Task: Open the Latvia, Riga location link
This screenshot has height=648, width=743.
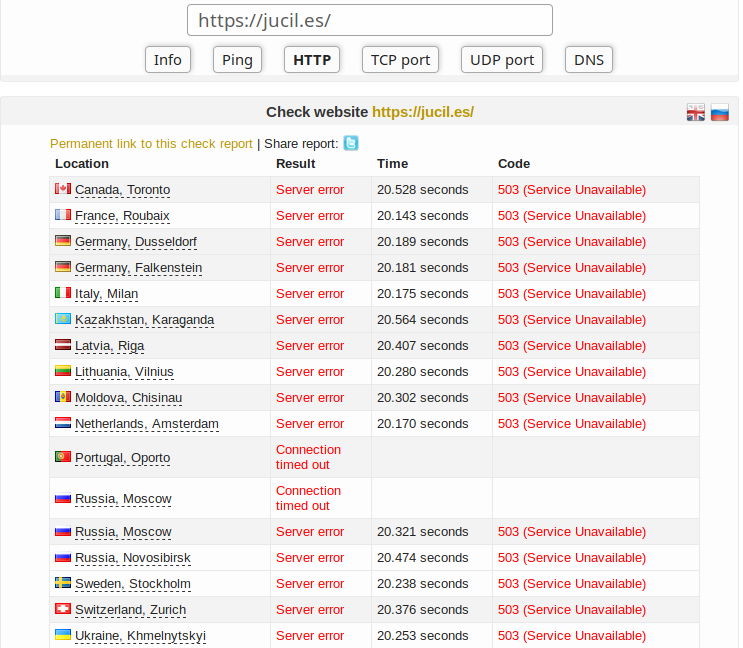Action: [x=109, y=346]
